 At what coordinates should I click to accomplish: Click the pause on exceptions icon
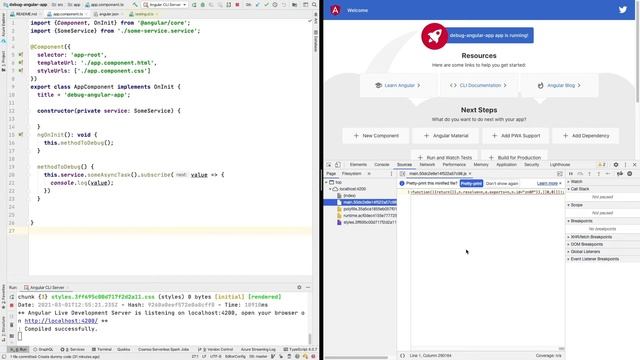point(630,173)
